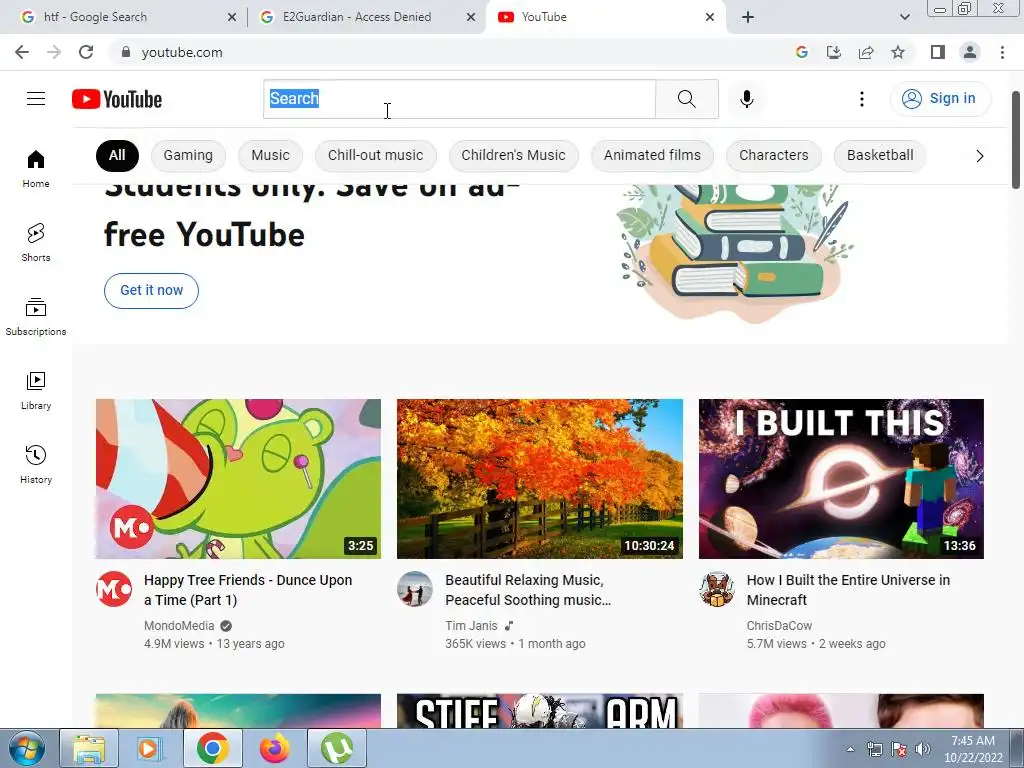The image size is (1024, 768).
Task: Open Tim Janis channel name link
Action: click(x=472, y=626)
